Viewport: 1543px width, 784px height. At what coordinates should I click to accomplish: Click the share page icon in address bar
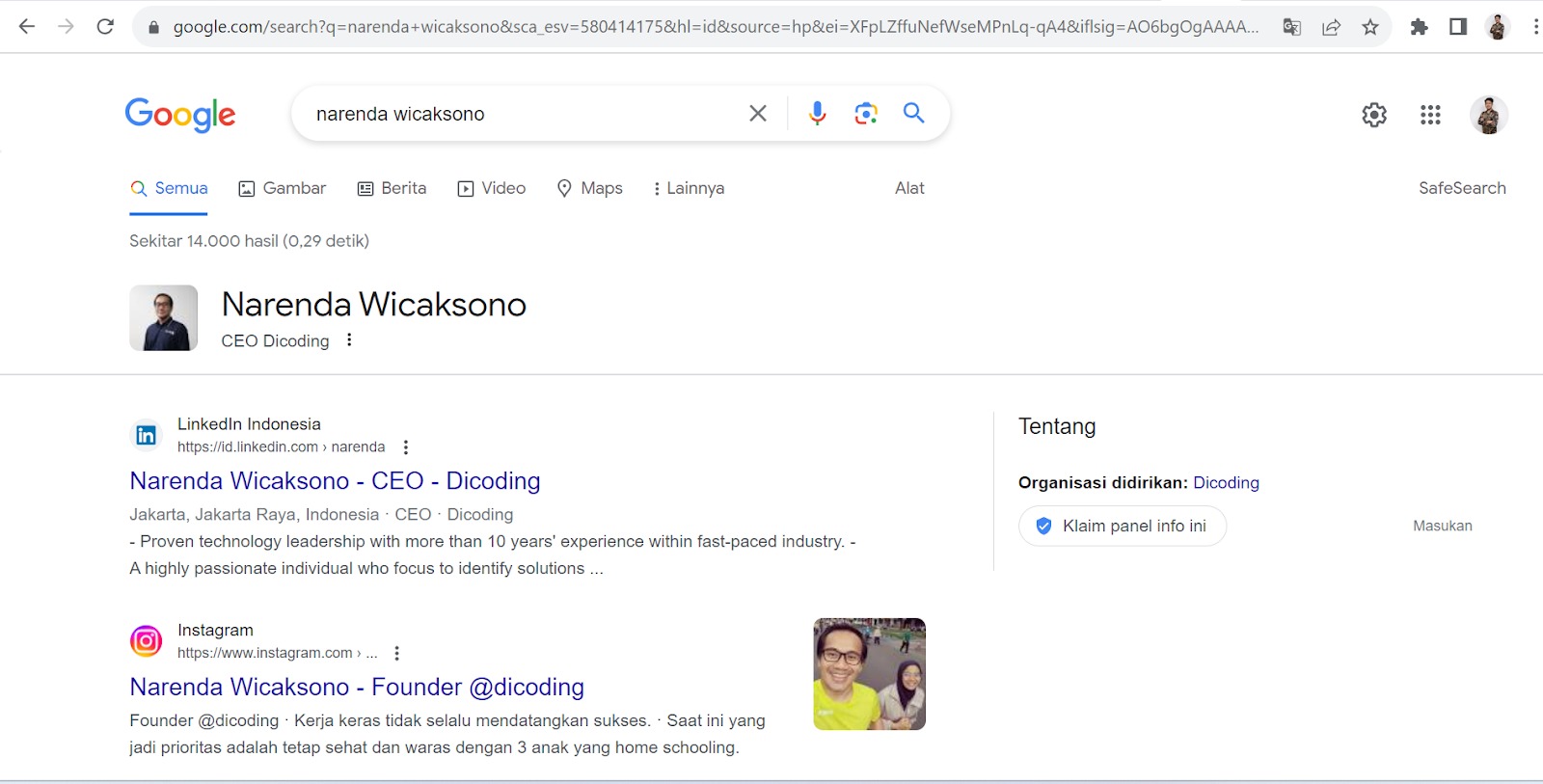point(1331,27)
